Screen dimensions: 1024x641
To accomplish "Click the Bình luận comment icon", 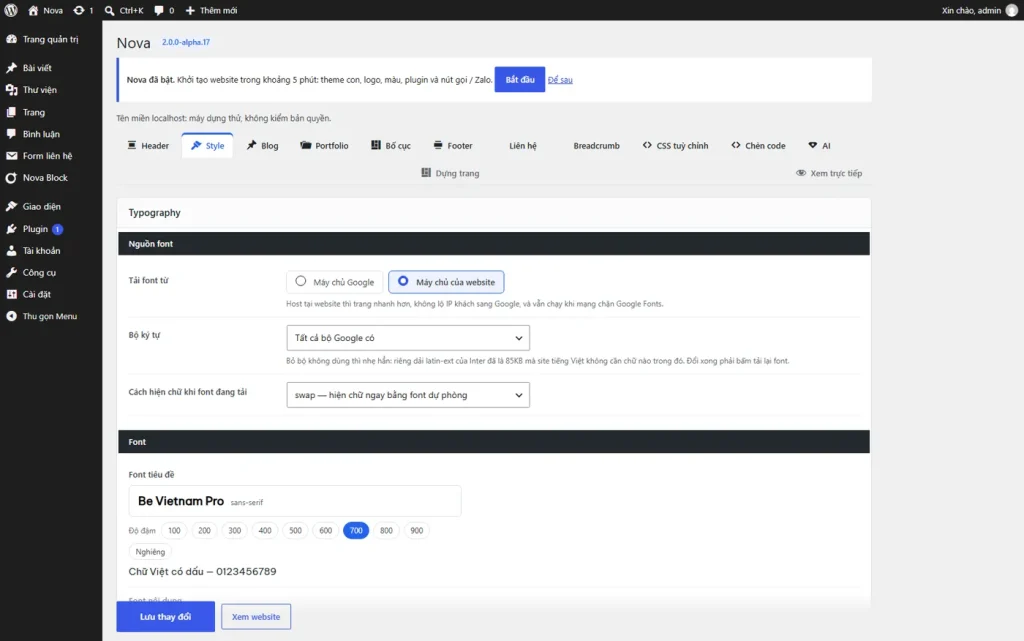I will [12, 134].
